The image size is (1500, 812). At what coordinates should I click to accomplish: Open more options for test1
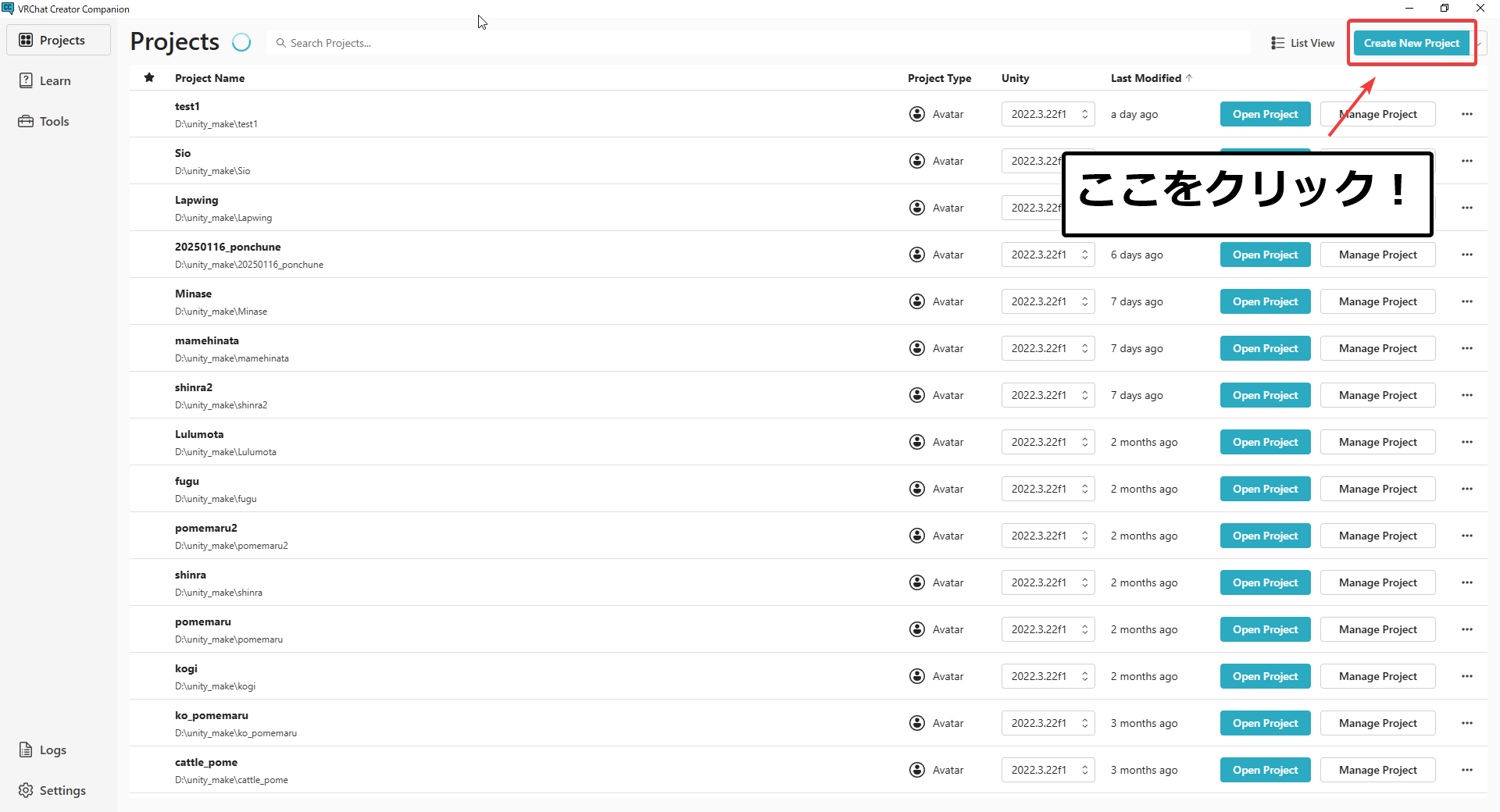click(1466, 114)
